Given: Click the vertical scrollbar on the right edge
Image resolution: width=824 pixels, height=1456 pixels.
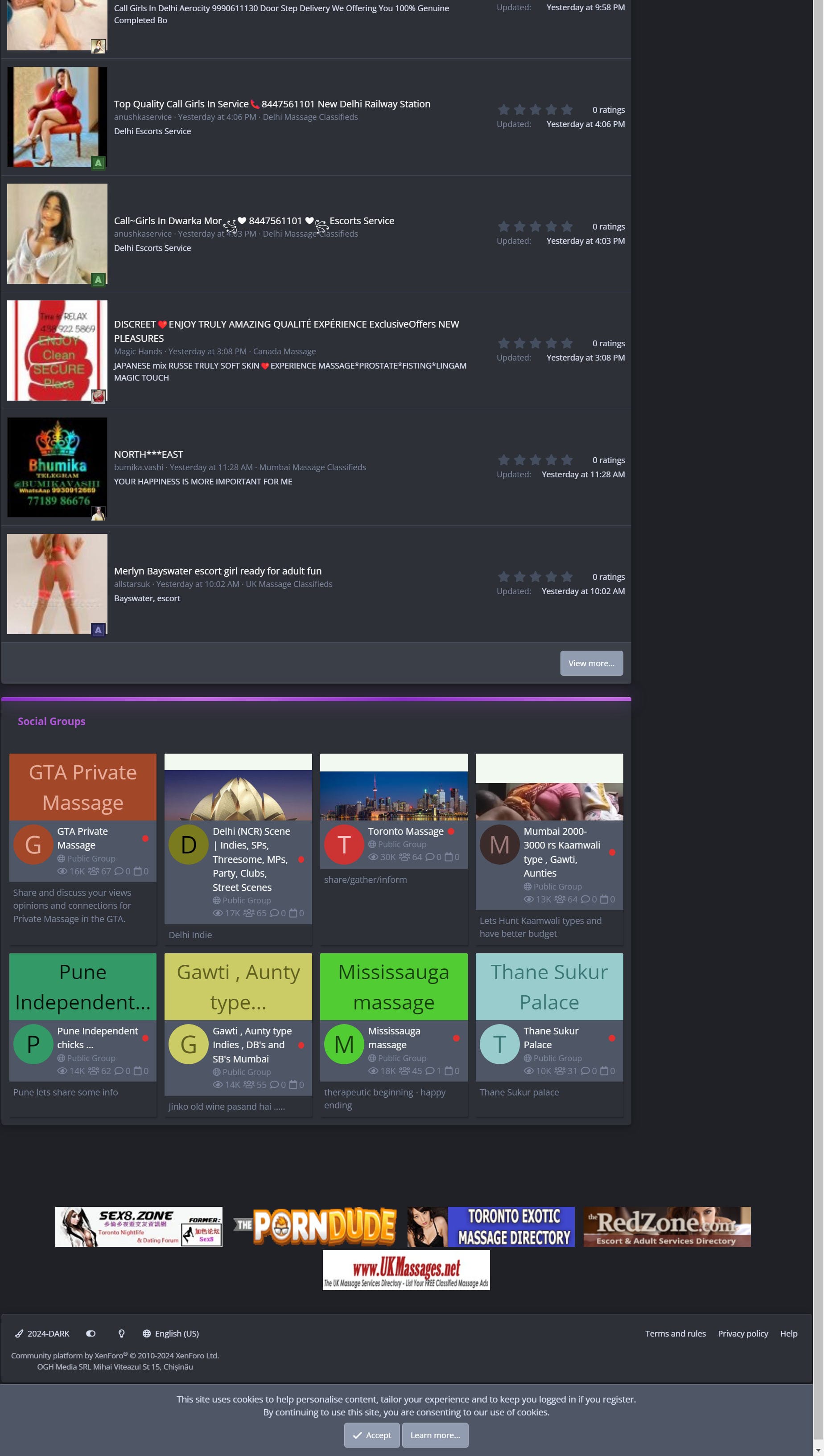Looking at the screenshot, I should [818, 679].
